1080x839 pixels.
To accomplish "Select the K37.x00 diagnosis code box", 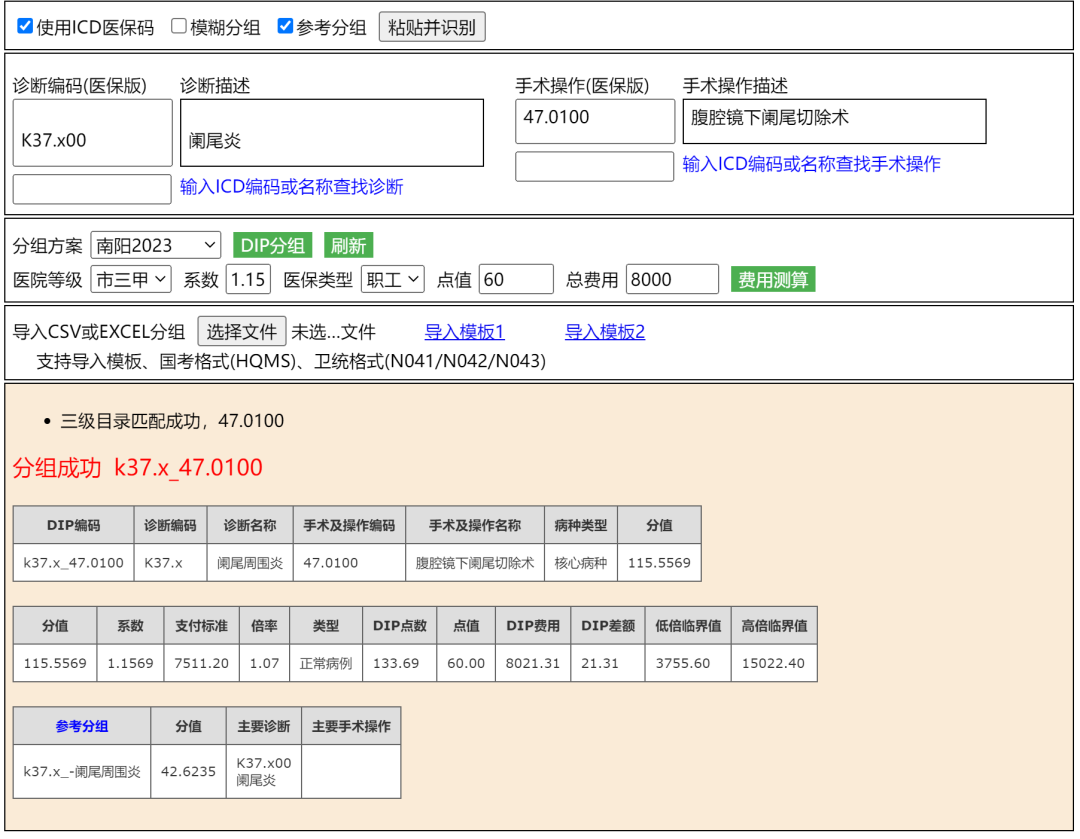I will tap(92, 133).
